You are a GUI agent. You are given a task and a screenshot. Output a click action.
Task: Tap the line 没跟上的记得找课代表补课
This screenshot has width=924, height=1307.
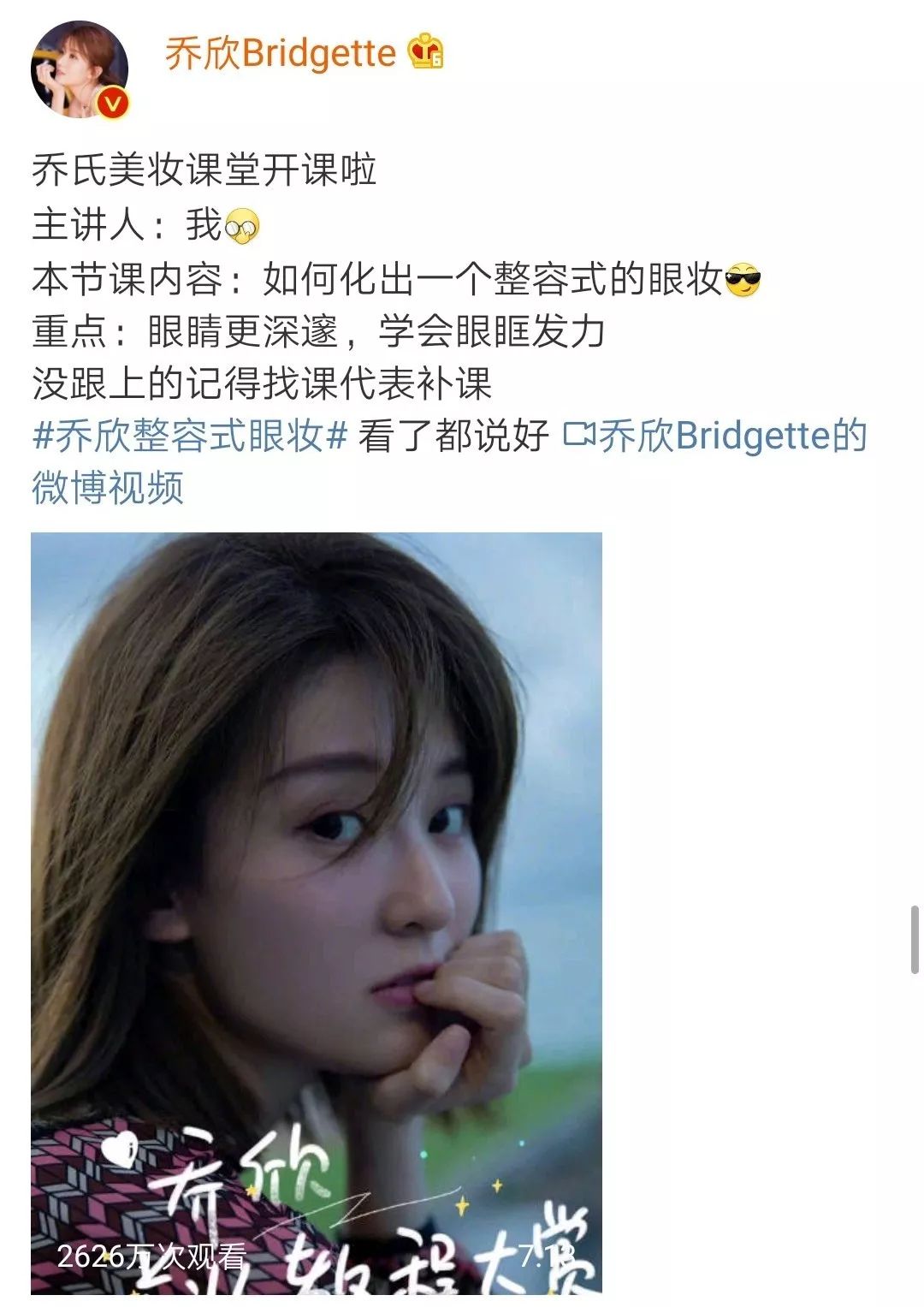click(262, 383)
